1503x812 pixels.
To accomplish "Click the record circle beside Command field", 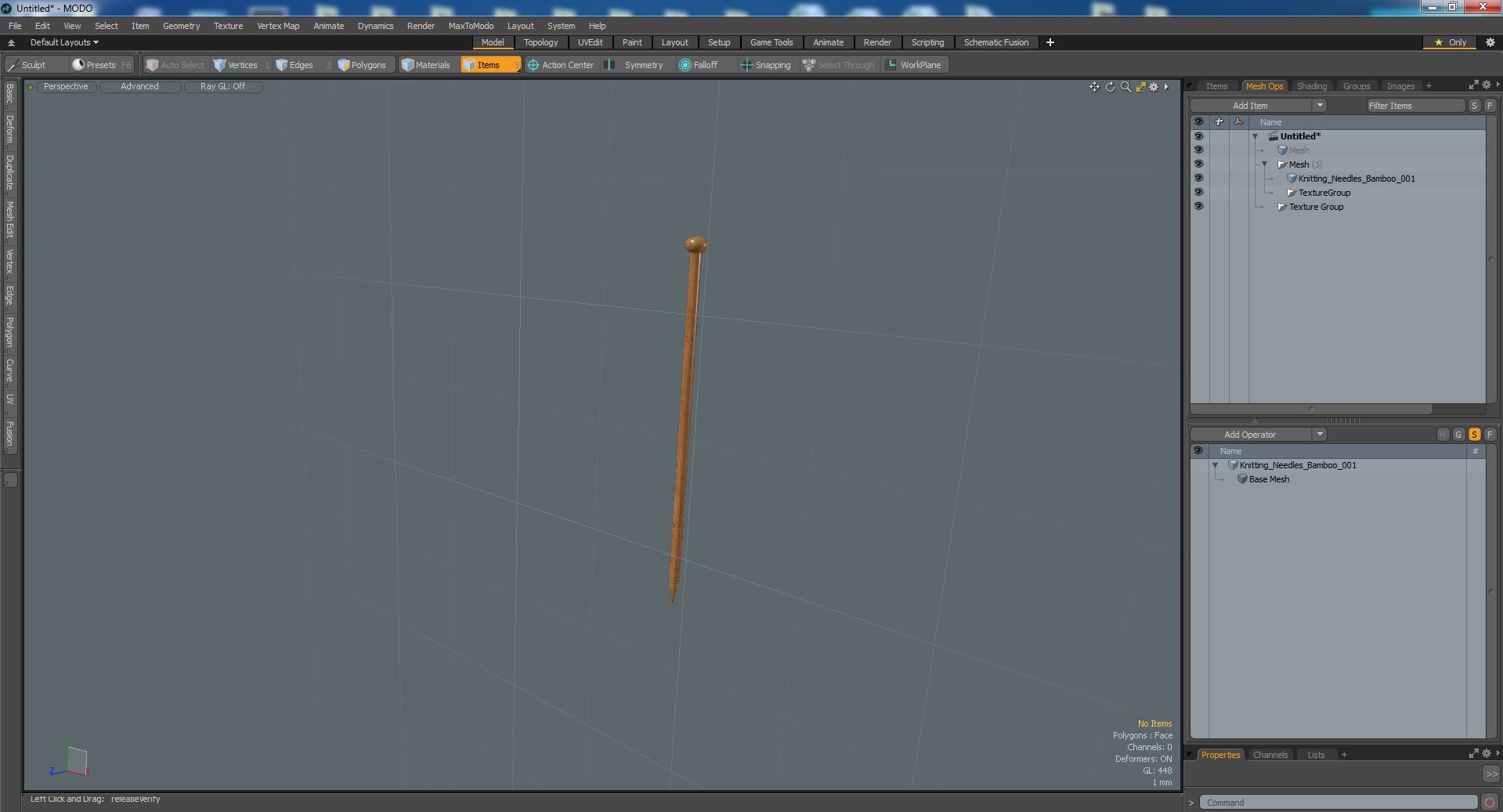I will 1490,803.
